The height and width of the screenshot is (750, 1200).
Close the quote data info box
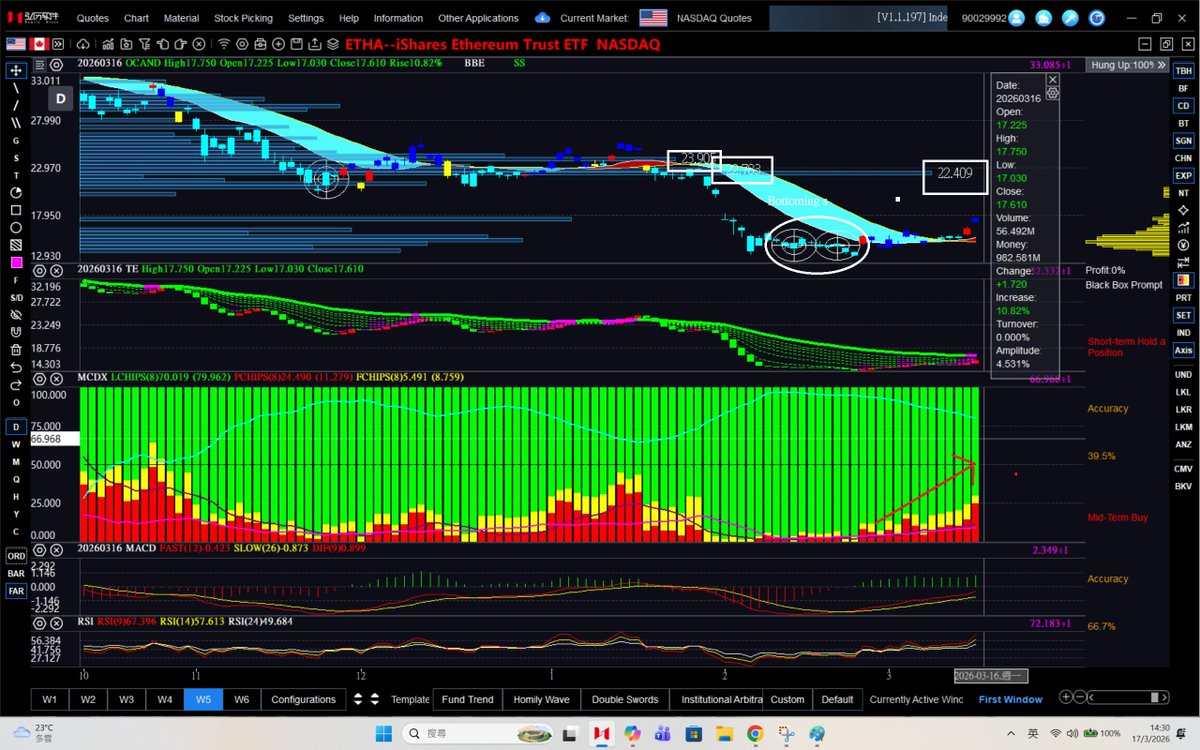click(1053, 79)
